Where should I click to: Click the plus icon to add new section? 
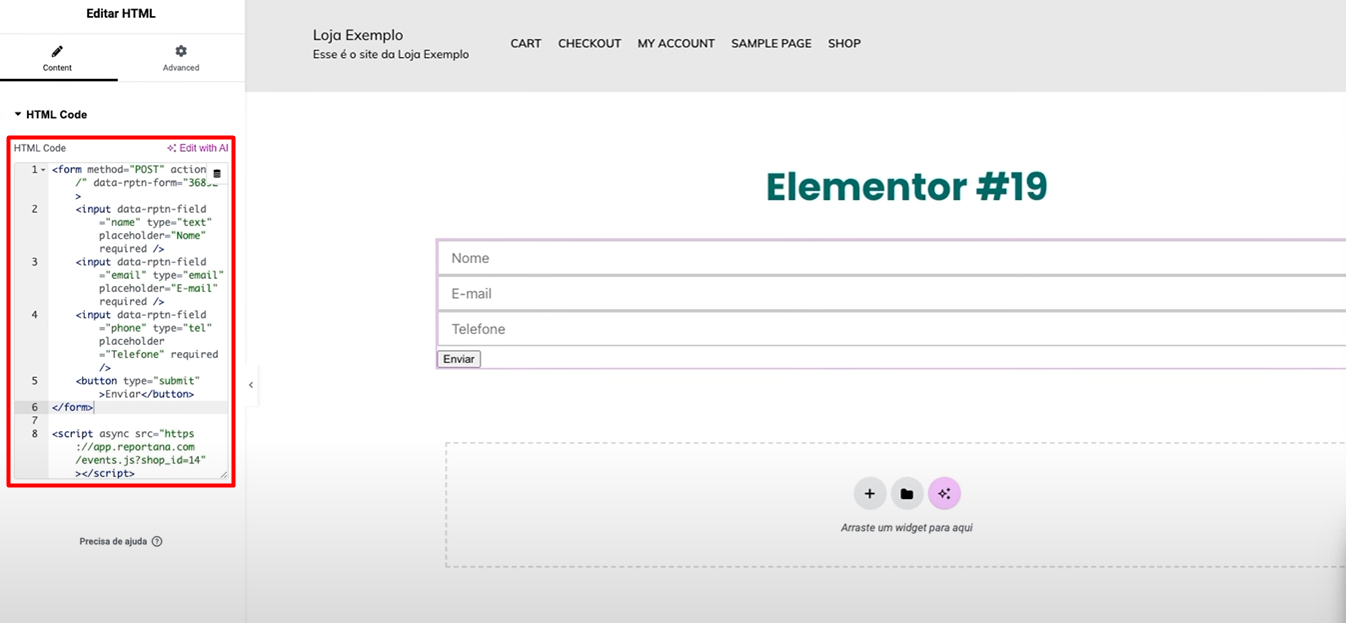point(869,494)
